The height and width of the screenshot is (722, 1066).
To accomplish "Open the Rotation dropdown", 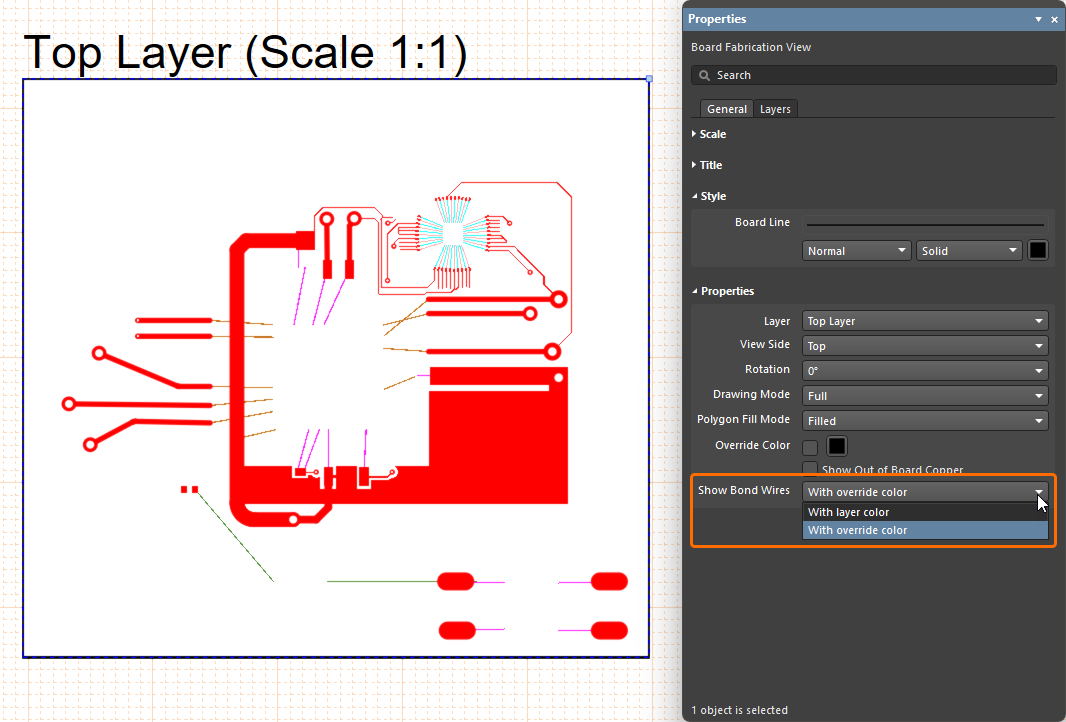I will point(925,370).
